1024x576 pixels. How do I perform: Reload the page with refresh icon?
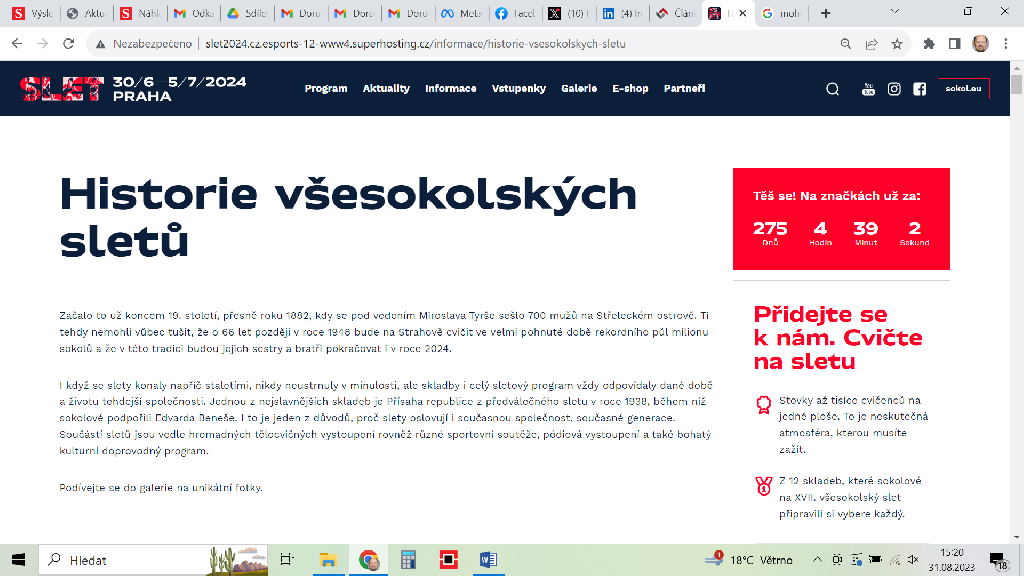pos(69,44)
